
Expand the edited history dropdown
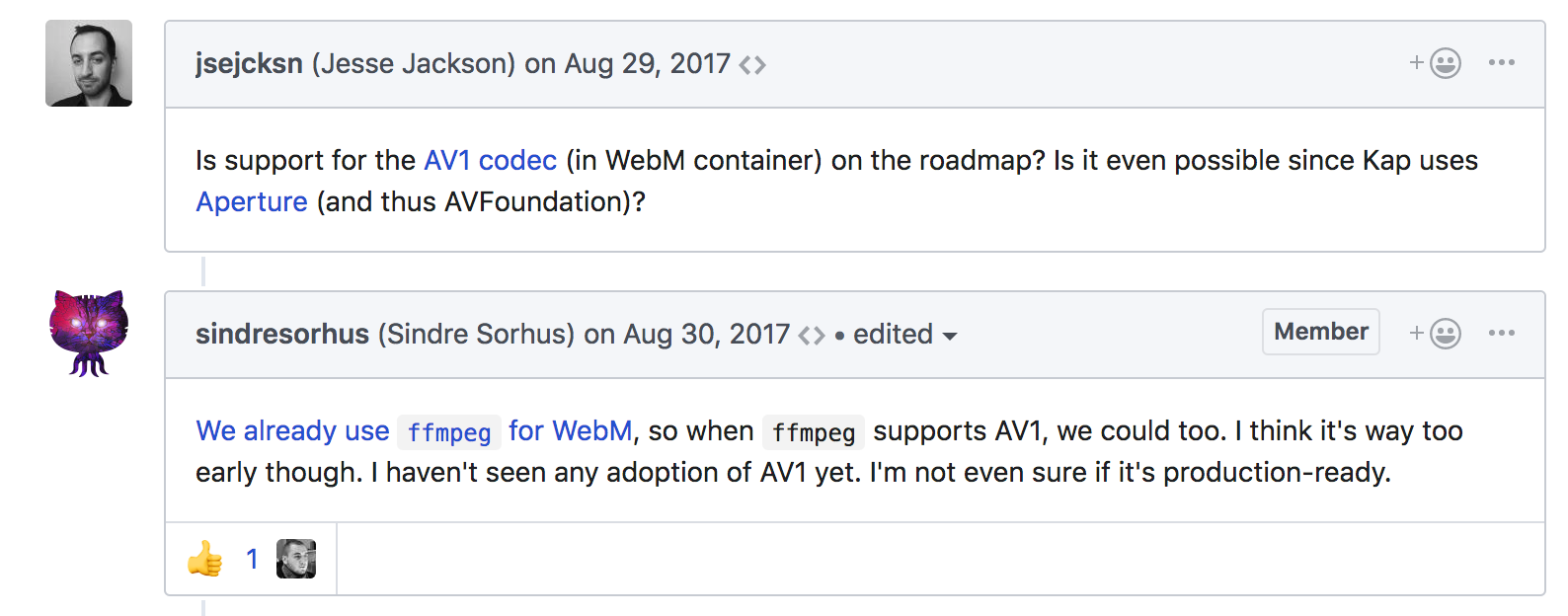(904, 335)
